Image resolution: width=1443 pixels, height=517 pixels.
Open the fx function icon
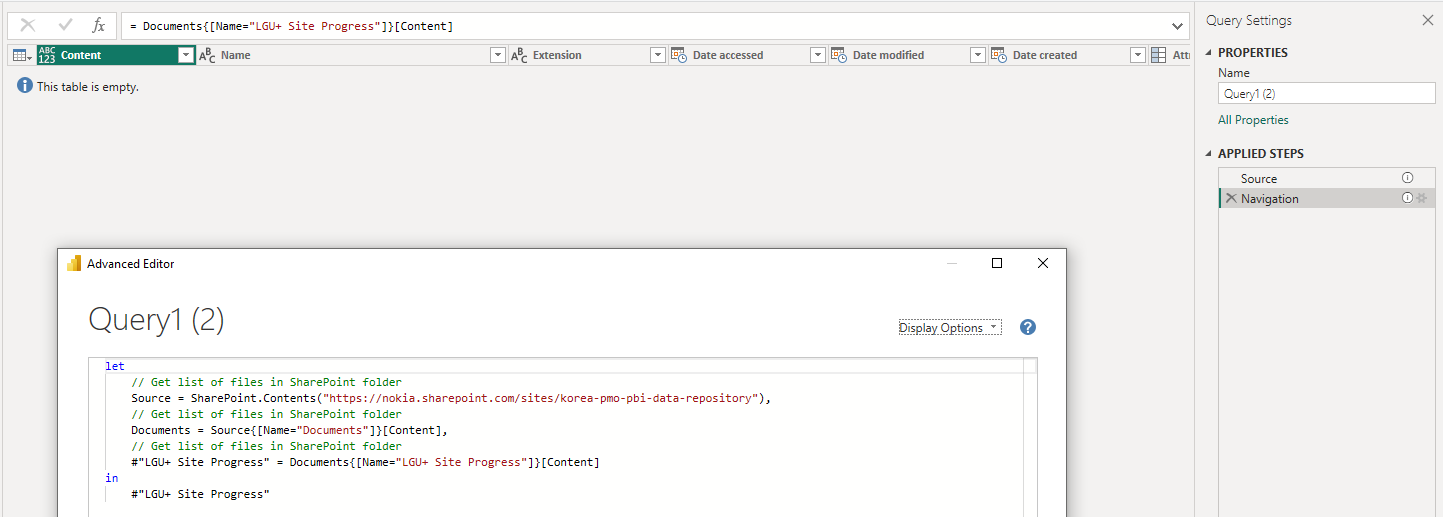coord(98,25)
